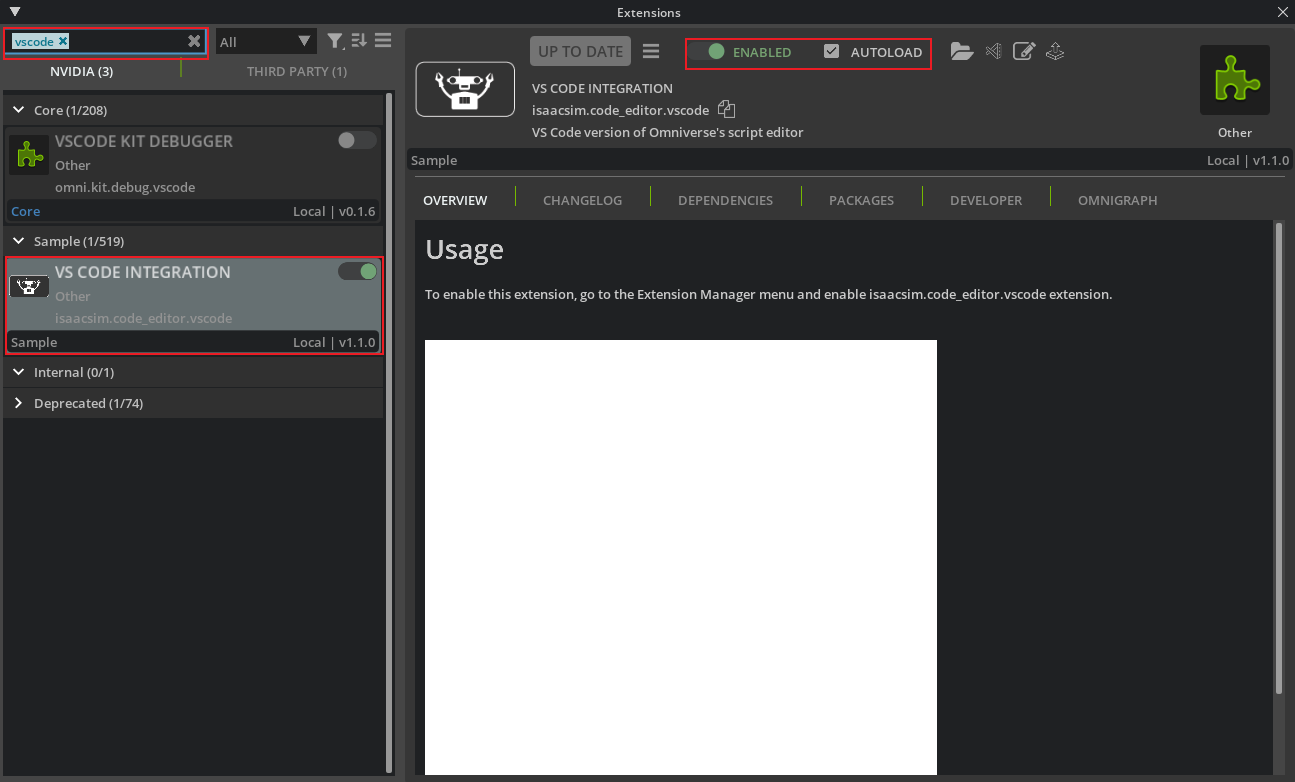
Task: Select the VS CODE INTEGRATION title in list
Action: click(143, 272)
